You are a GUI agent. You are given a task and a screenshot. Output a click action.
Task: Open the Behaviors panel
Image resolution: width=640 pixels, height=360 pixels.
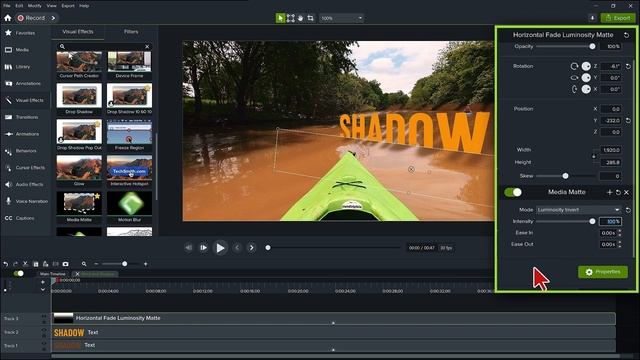[21, 151]
